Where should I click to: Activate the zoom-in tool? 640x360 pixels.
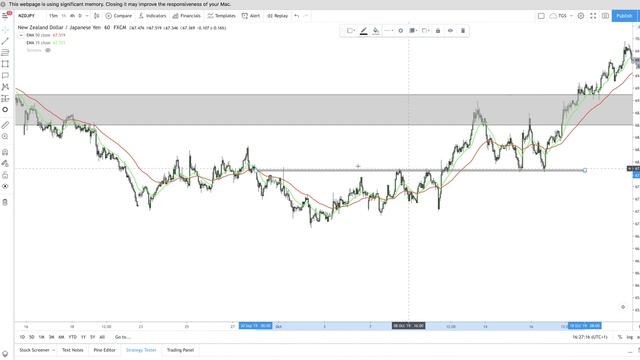tap(5, 136)
